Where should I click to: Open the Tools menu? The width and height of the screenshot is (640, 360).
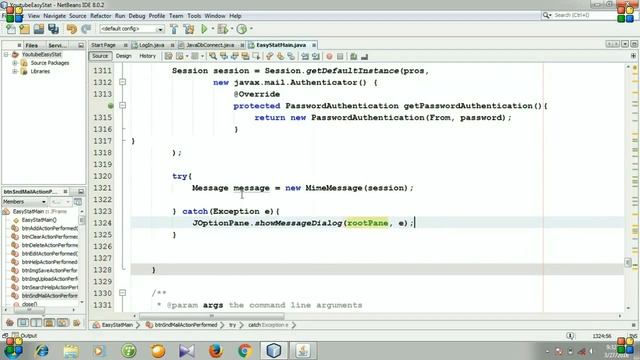[x=194, y=16]
